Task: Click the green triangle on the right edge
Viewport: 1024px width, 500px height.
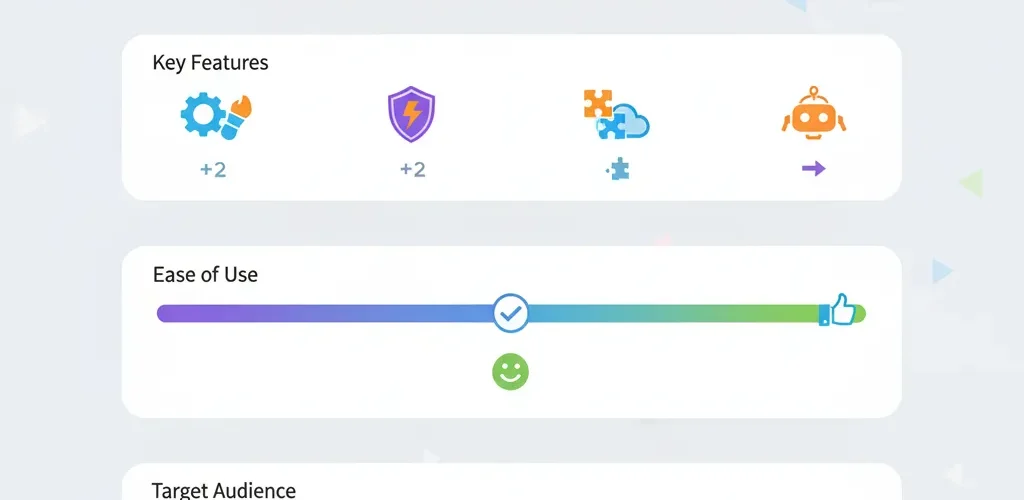Action: [x=970, y=183]
